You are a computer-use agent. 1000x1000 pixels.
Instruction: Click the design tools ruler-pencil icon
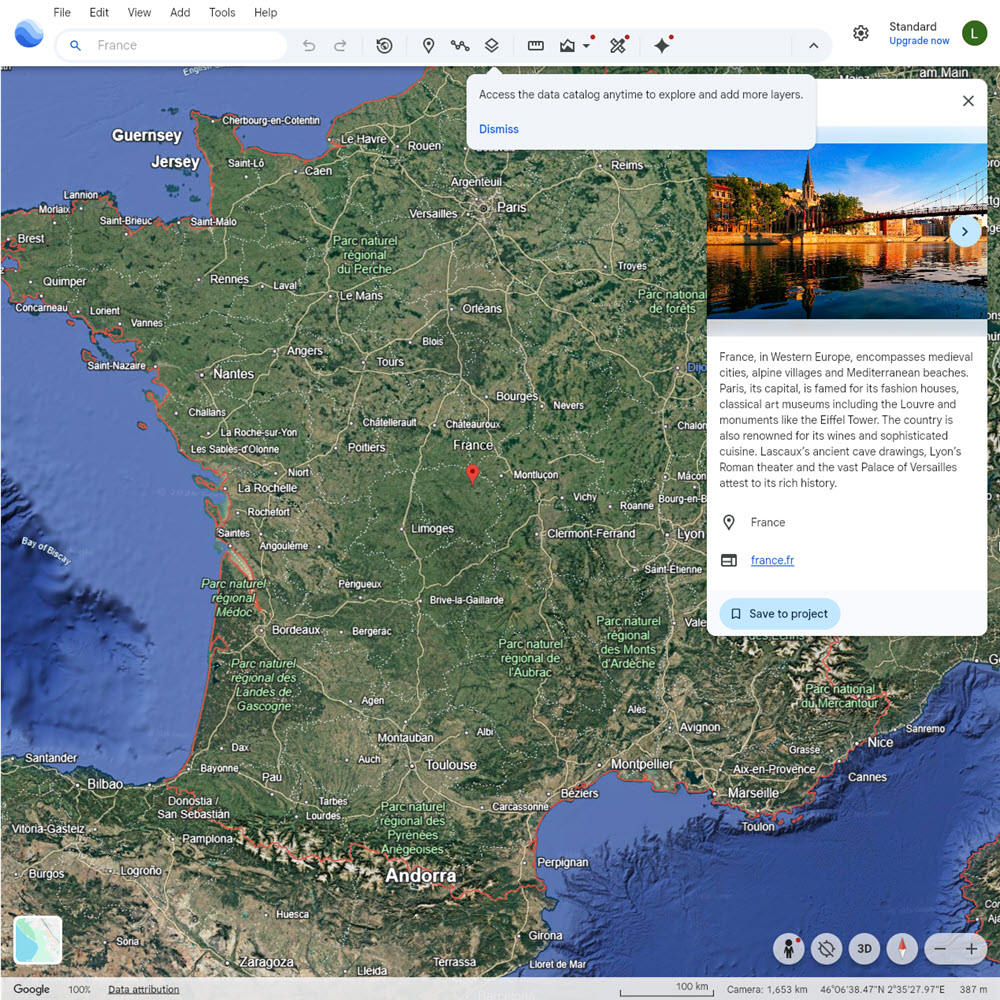point(617,45)
